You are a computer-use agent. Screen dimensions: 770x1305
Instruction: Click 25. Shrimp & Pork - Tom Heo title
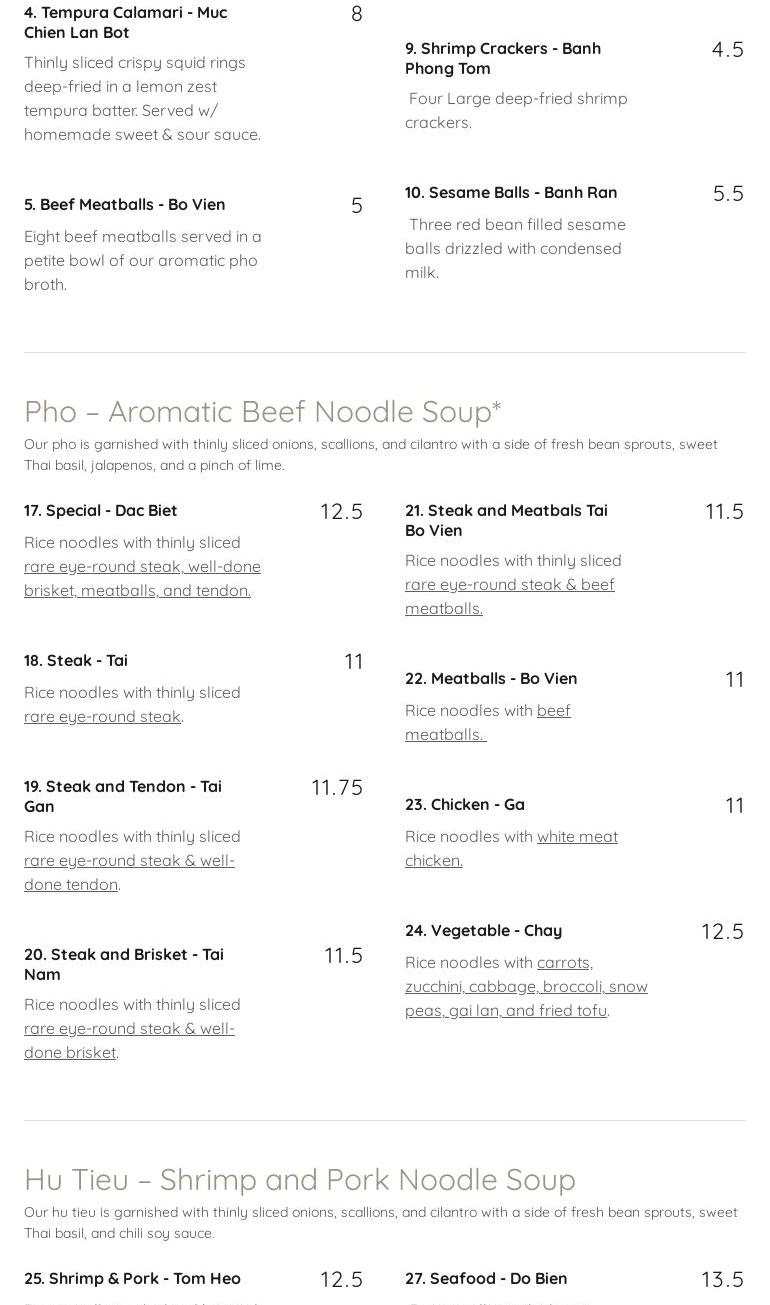point(132,1278)
